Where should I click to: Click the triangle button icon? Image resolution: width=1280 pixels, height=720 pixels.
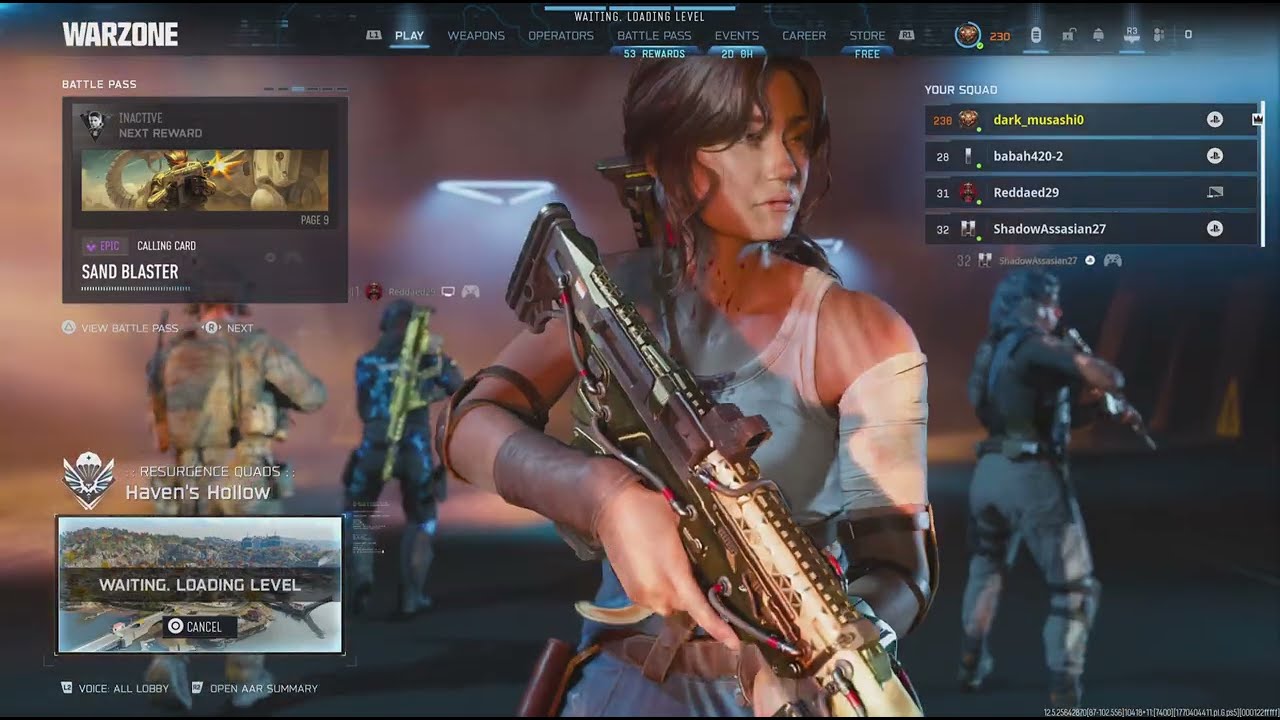click(x=69, y=328)
